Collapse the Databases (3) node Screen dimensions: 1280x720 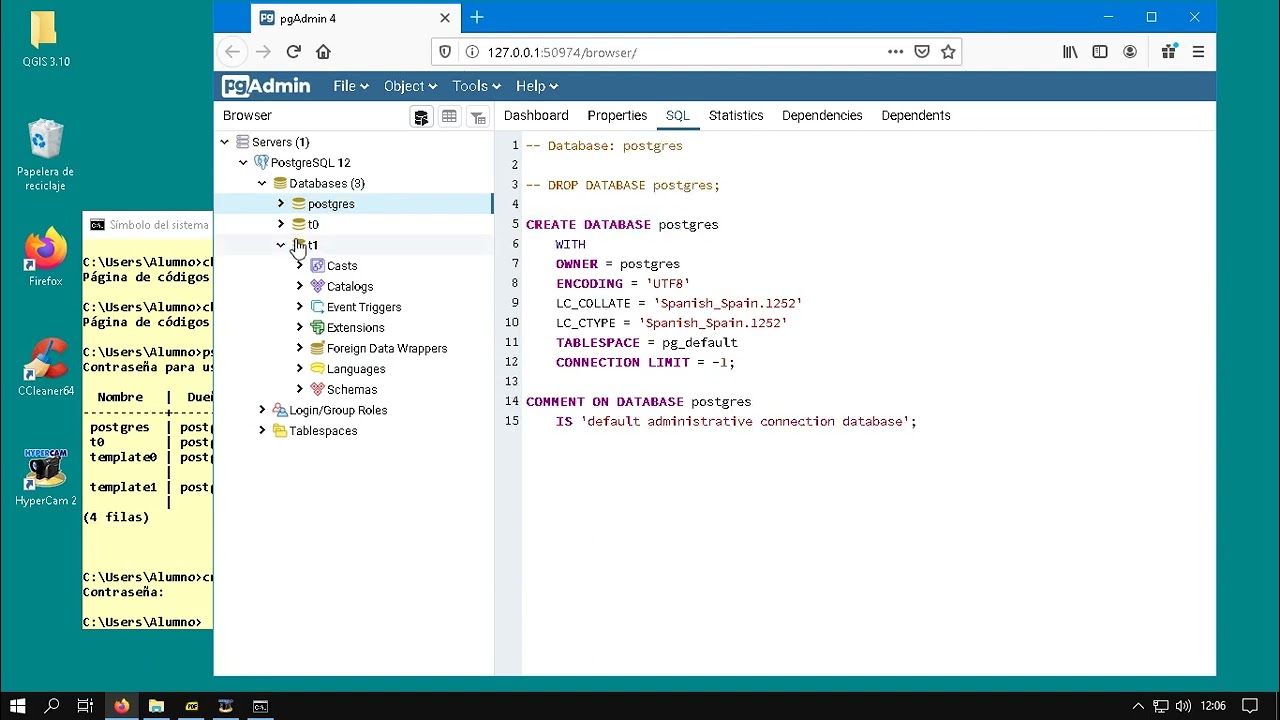click(x=262, y=183)
